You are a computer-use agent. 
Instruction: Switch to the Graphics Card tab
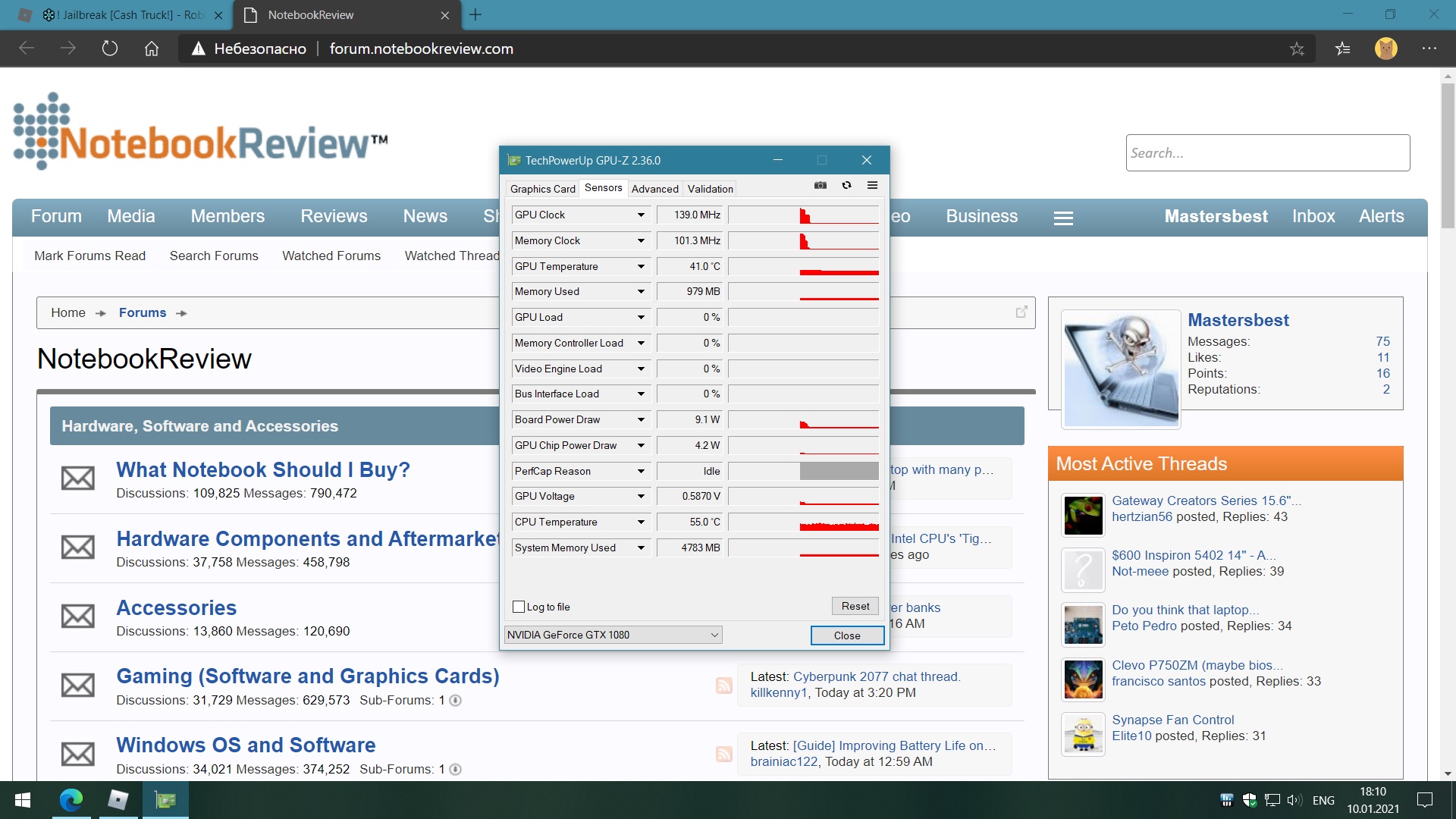coord(542,189)
